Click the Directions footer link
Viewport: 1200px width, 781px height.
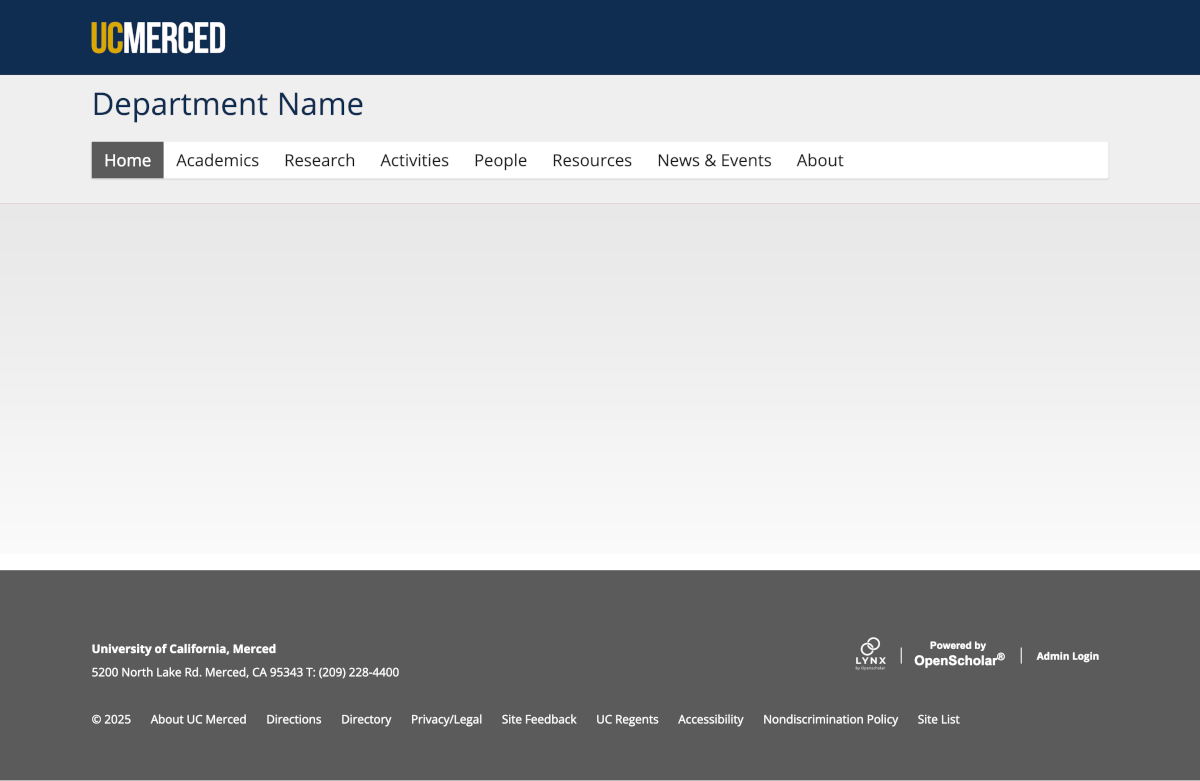pos(294,719)
